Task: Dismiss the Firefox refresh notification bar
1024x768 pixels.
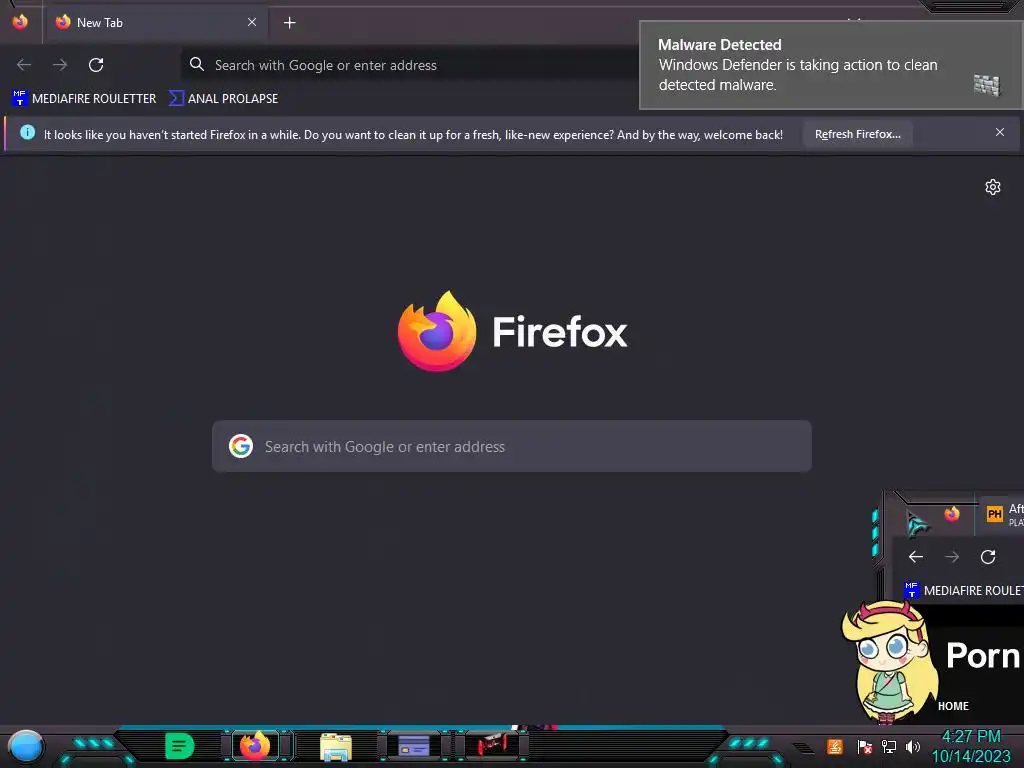Action: [999, 133]
